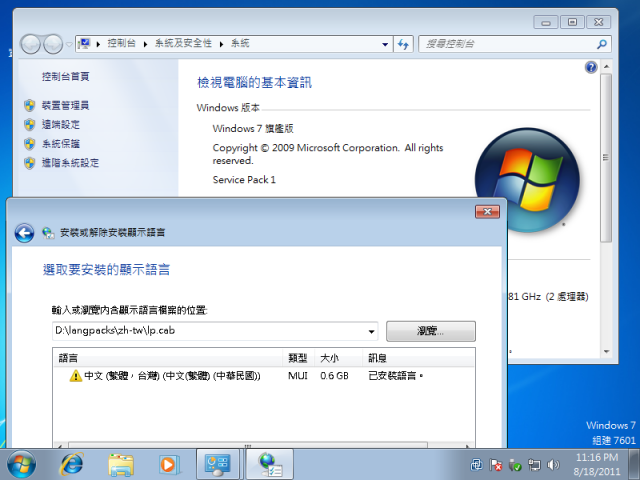
Task: Open the 遠端設定 link
Action: [x=61, y=124]
